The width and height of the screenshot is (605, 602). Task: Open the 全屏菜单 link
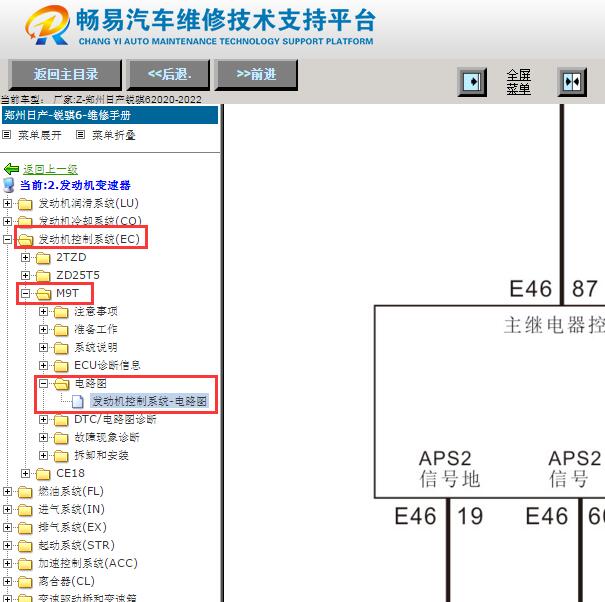[x=519, y=82]
